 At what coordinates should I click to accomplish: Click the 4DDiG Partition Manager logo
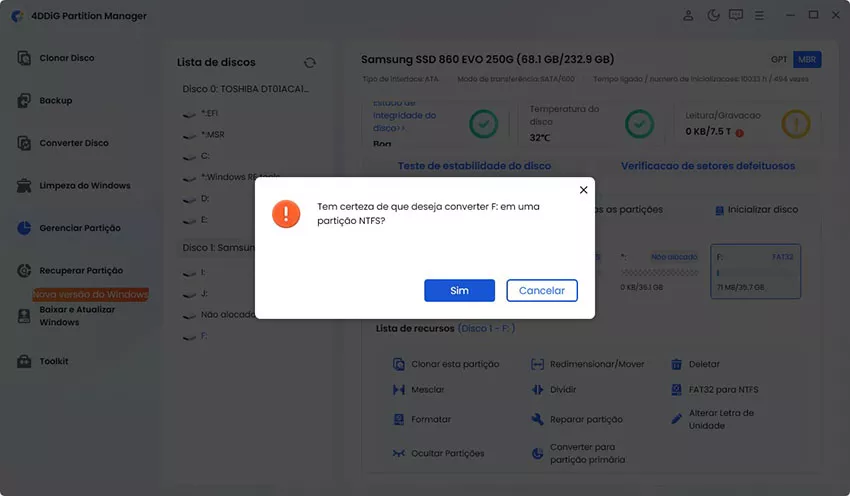point(17,16)
